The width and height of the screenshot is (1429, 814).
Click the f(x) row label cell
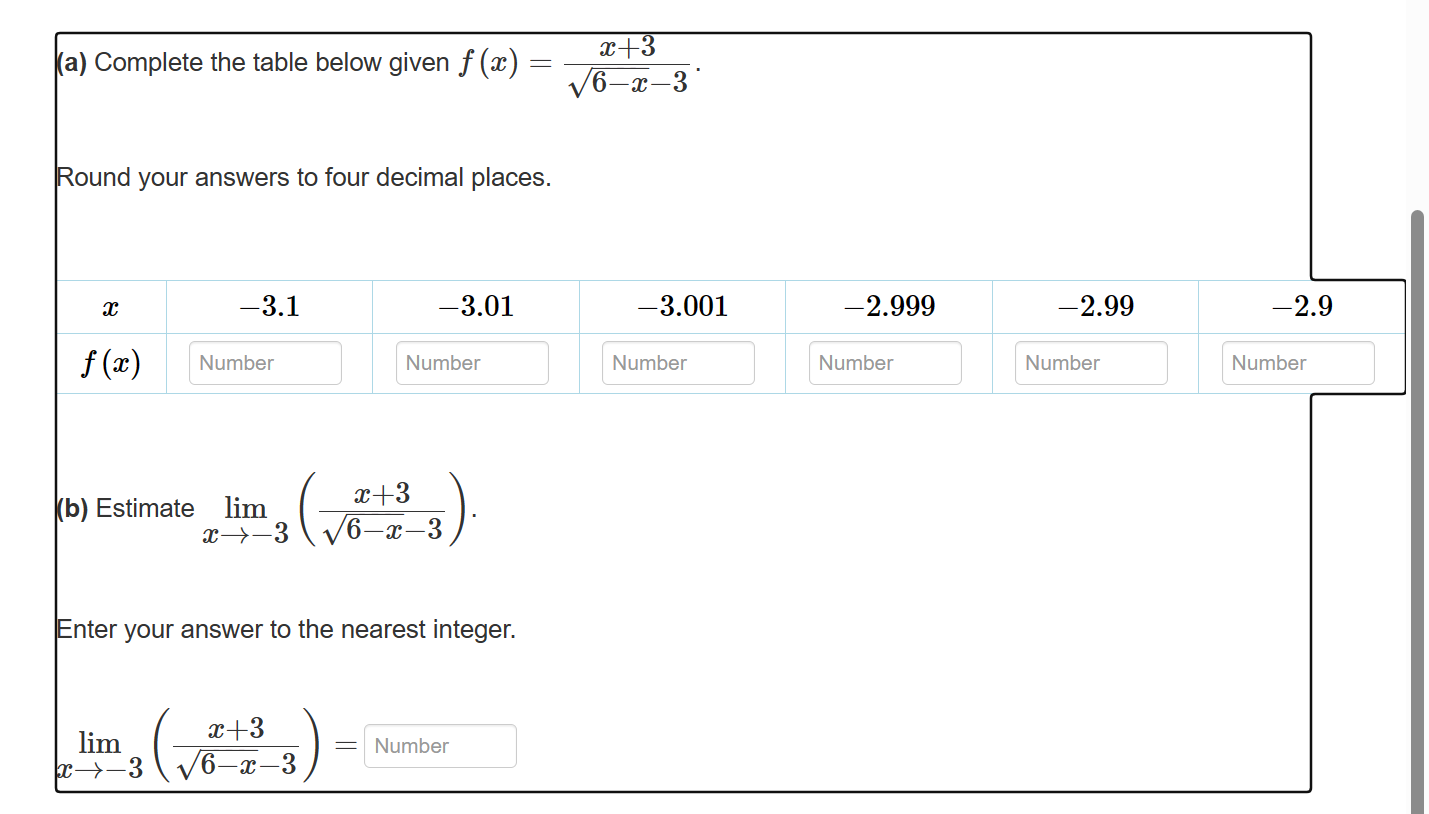[x=111, y=362]
